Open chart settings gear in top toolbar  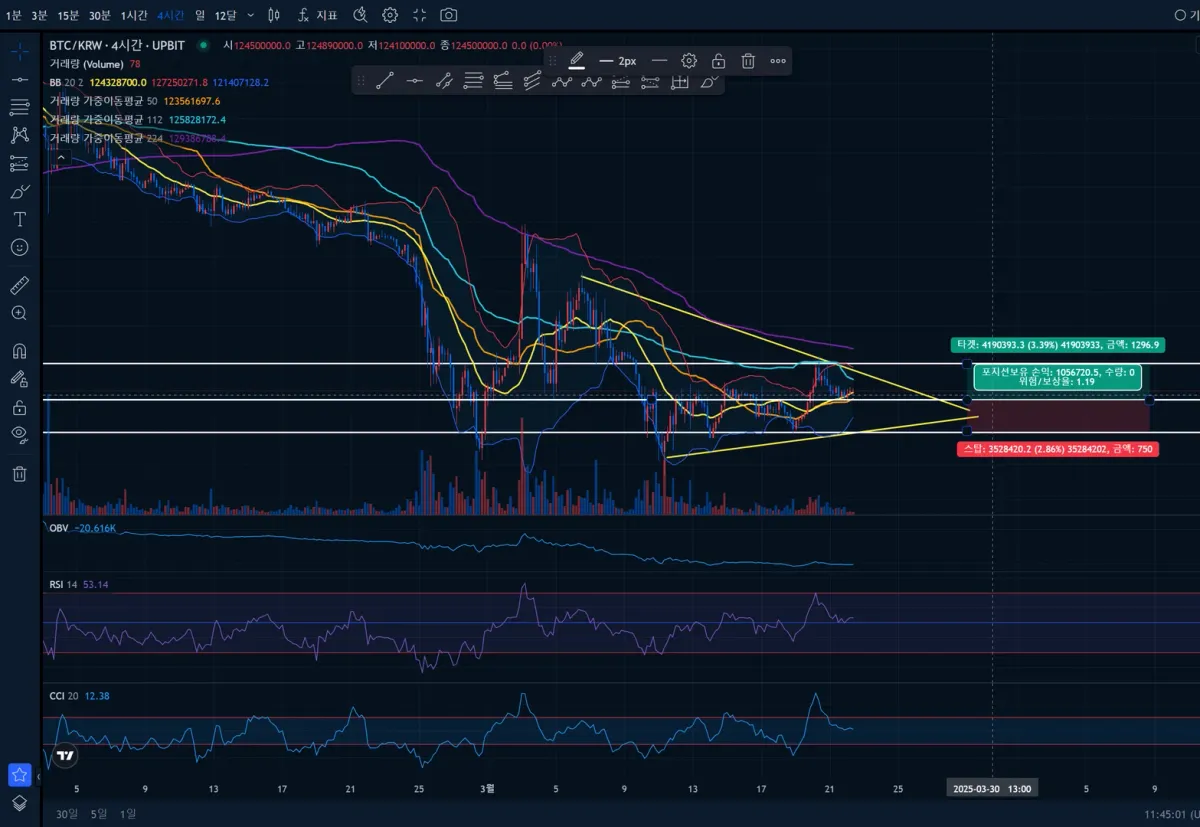(x=390, y=15)
